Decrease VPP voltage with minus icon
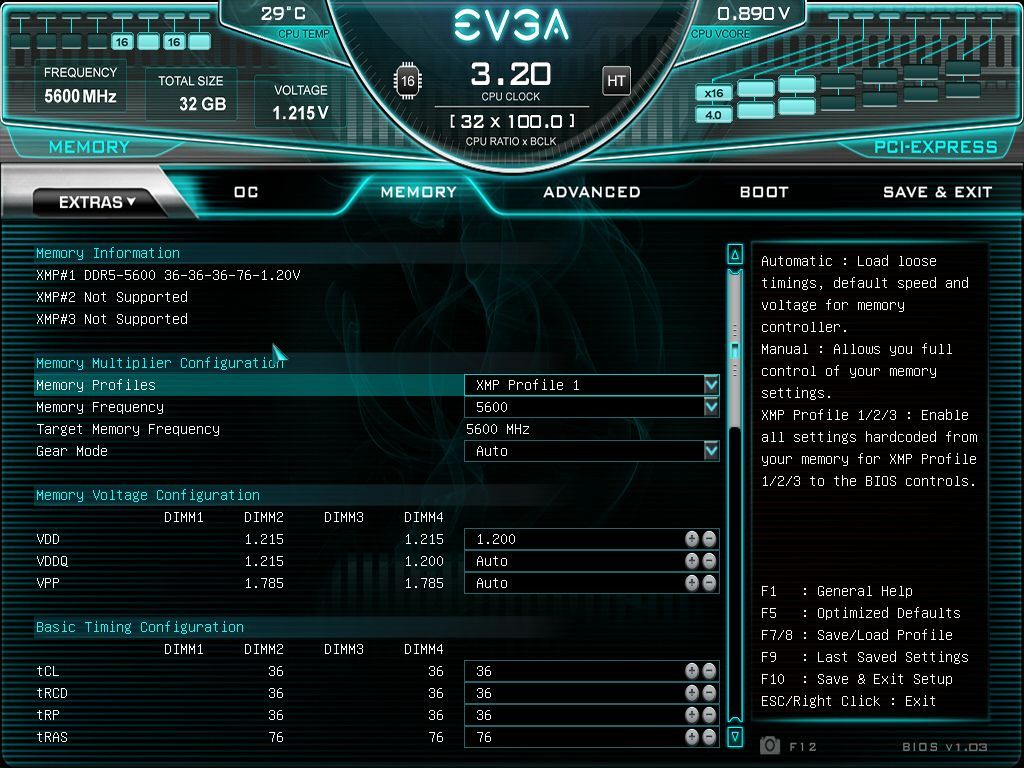The image size is (1024, 768). click(x=709, y=583)
